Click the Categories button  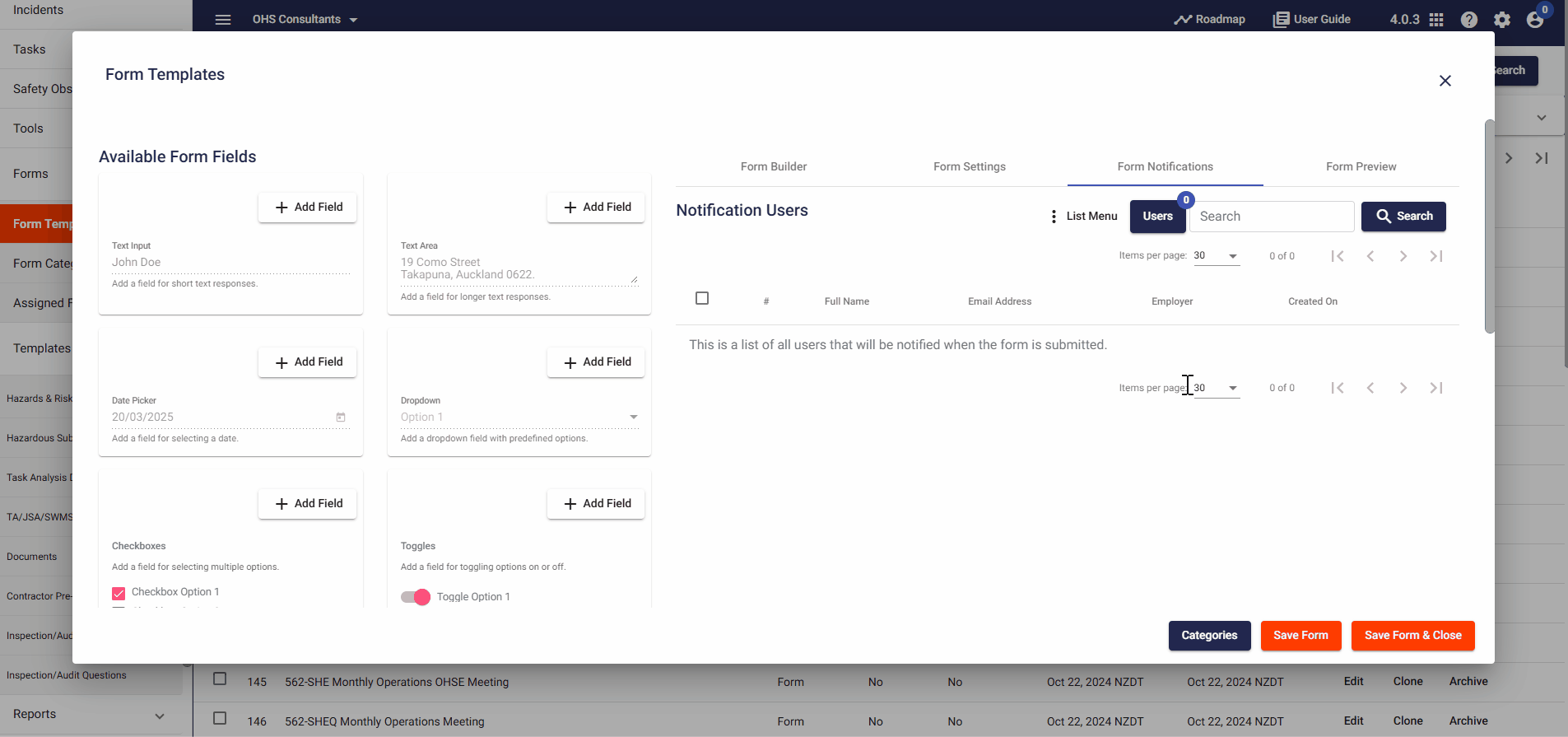[1209, 636]
